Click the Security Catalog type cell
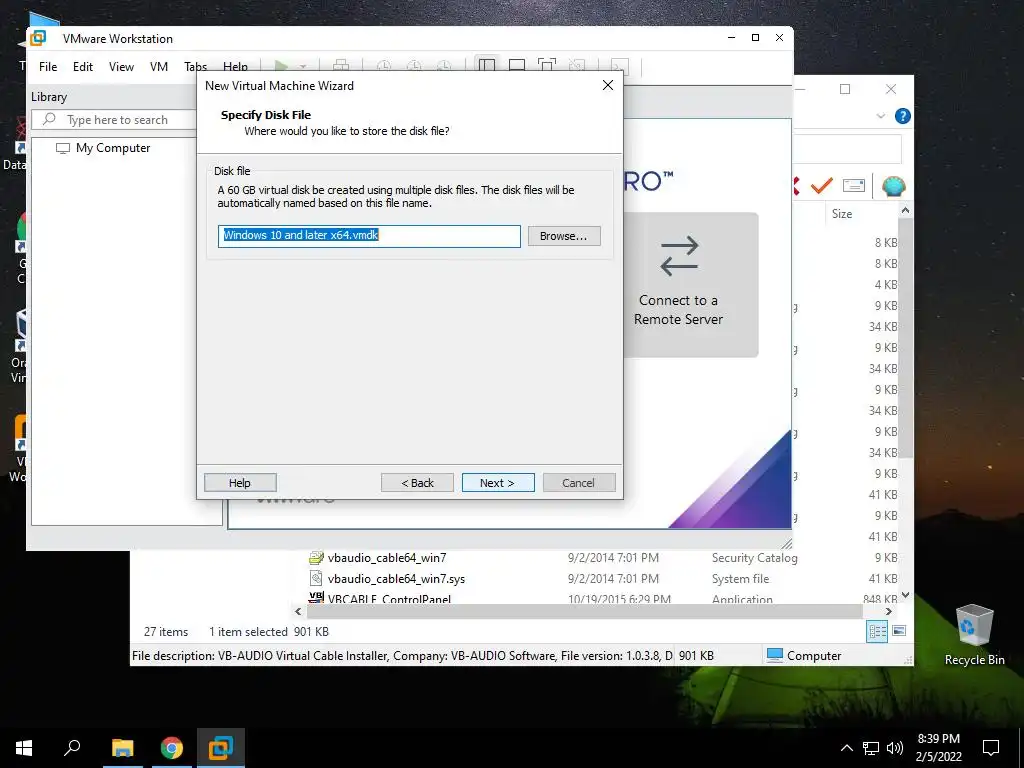 point(754,558)
